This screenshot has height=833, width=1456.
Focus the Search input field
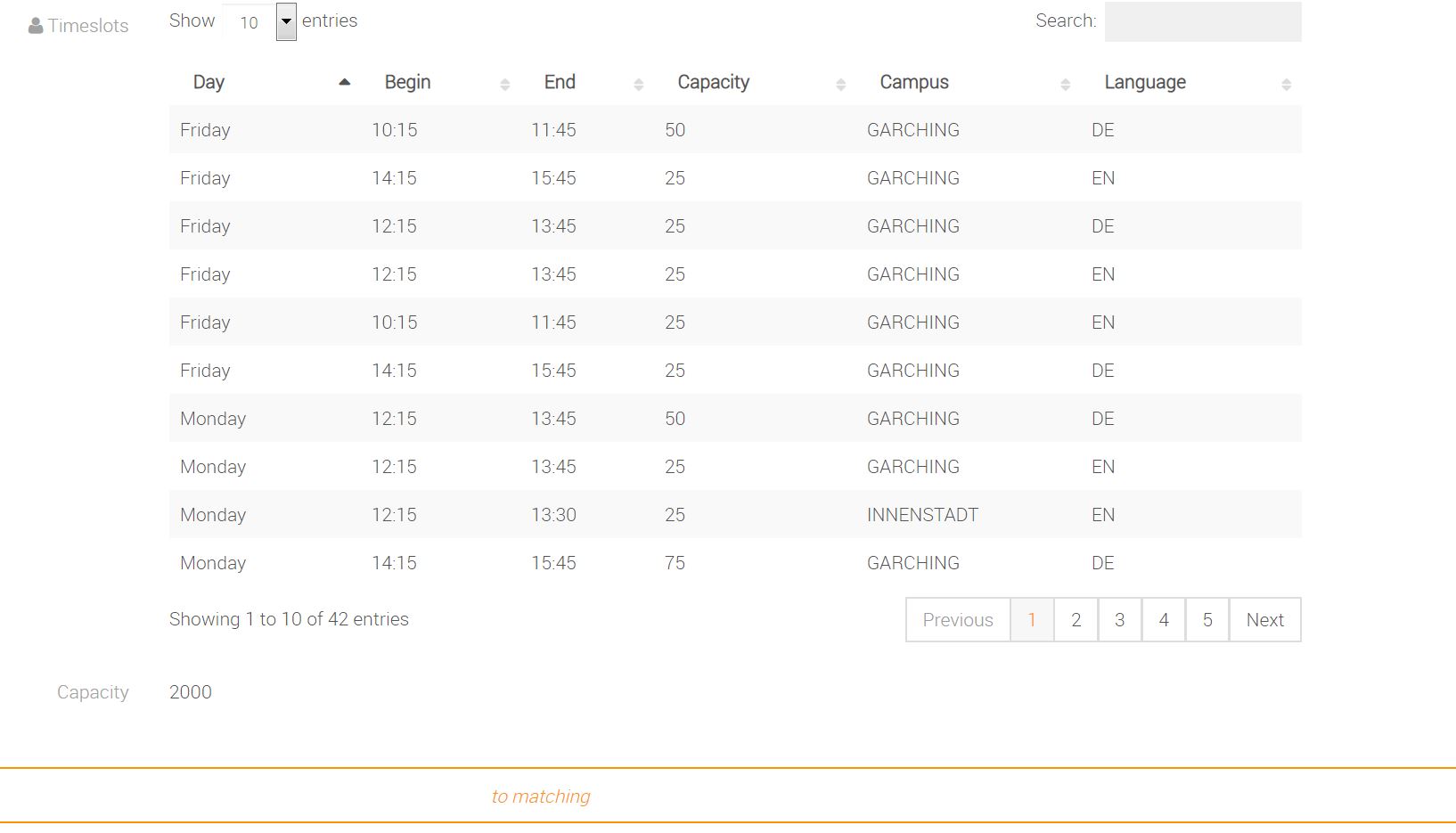tap(1203, 21)
